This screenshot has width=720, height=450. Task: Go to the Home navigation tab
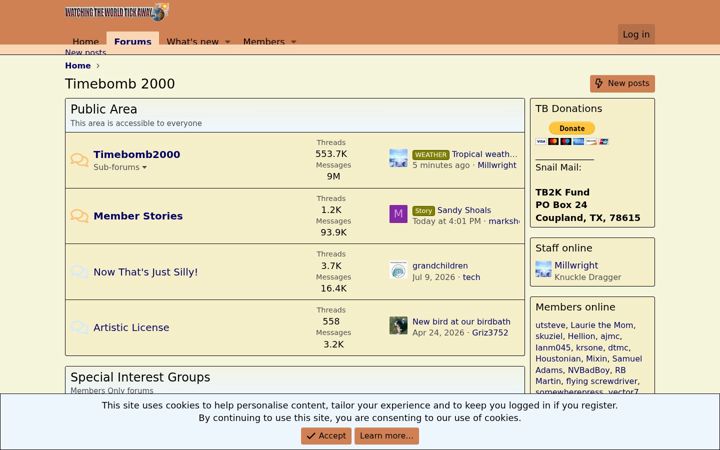pyautogui.click(x=85, y=41)
